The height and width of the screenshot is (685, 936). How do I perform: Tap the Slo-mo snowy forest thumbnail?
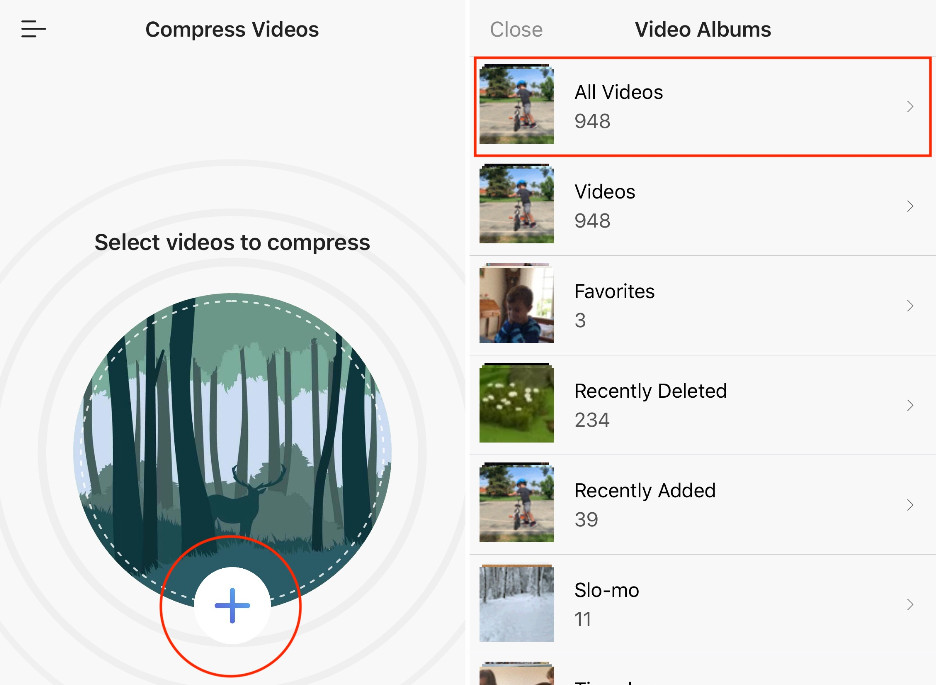(516, 603)
